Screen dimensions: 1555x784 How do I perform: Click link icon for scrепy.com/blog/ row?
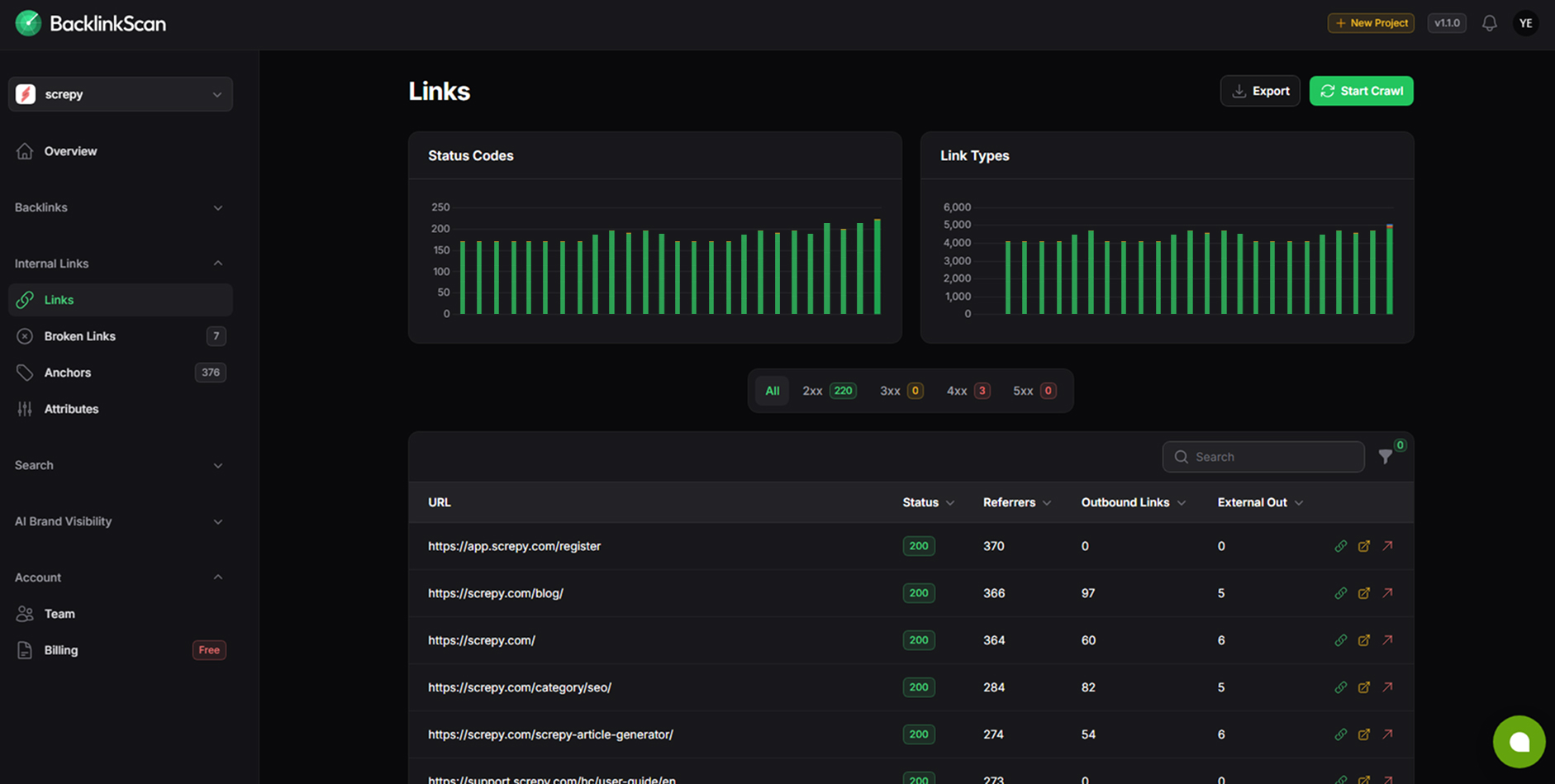[1340, 593]
